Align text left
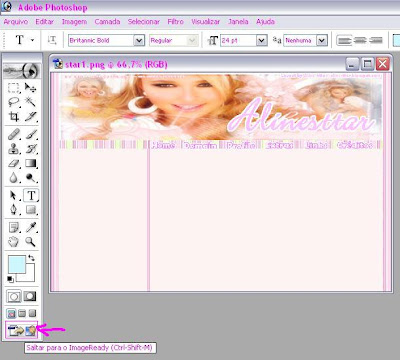The width and height of the screenshot is (400, 360). [344, 40]
